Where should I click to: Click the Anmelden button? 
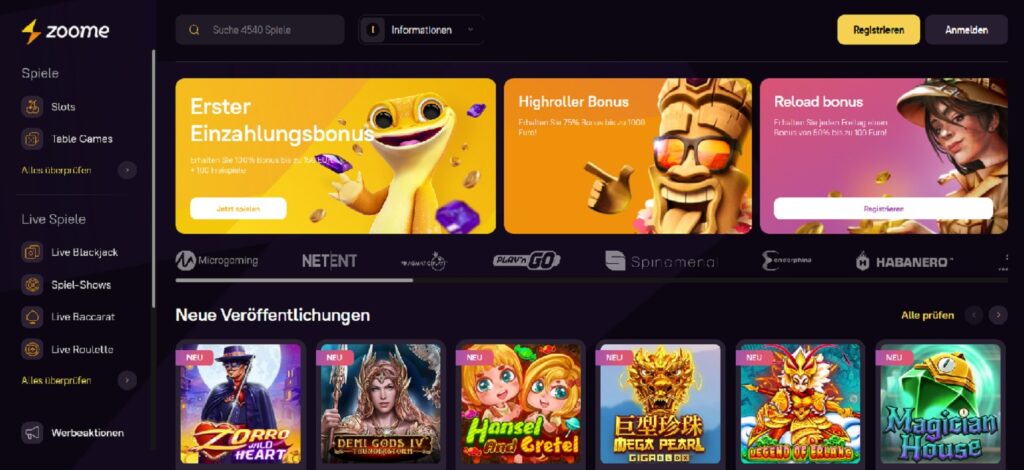967,29
